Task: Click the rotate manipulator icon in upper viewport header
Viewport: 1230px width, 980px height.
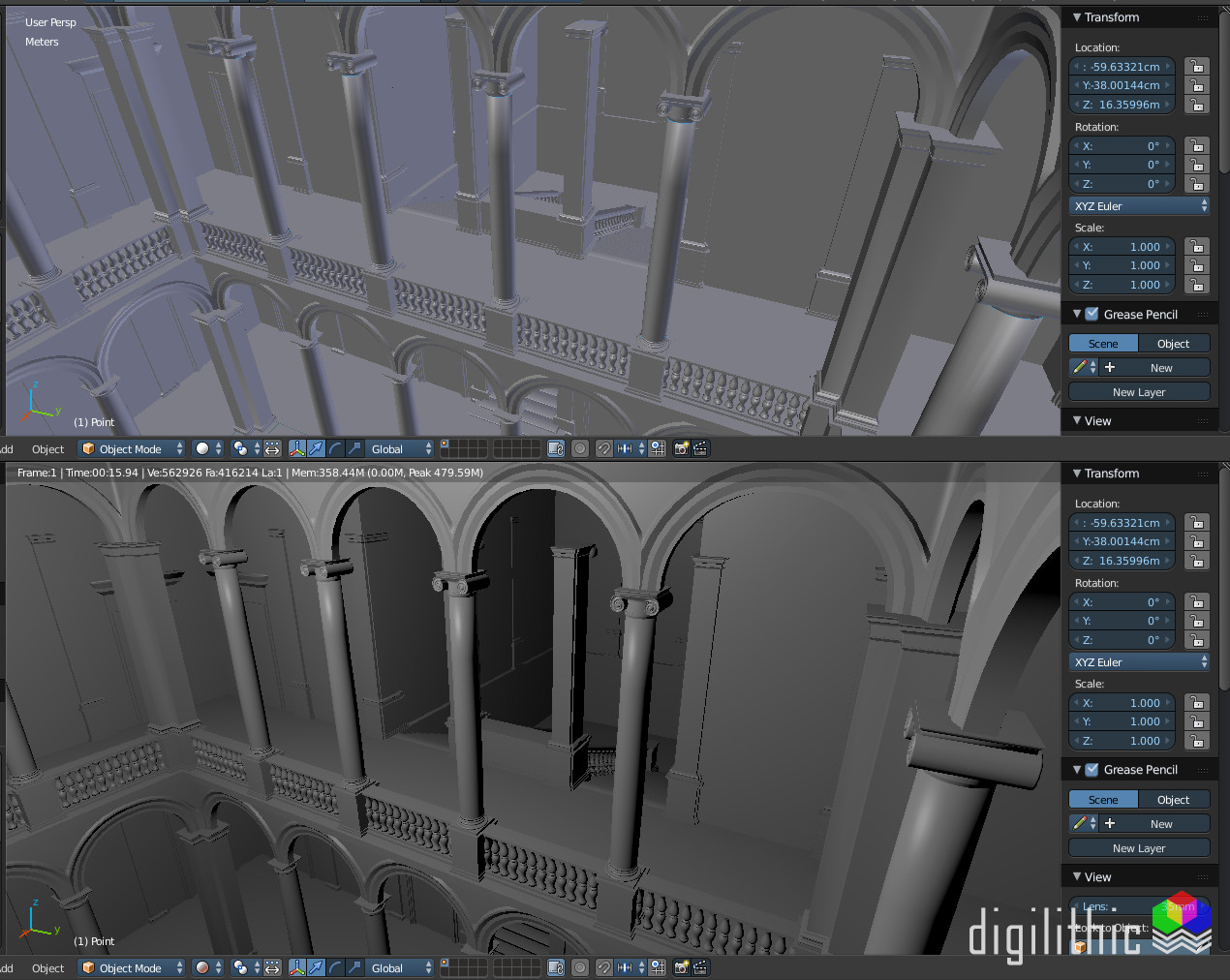Action: coord(336,448)
